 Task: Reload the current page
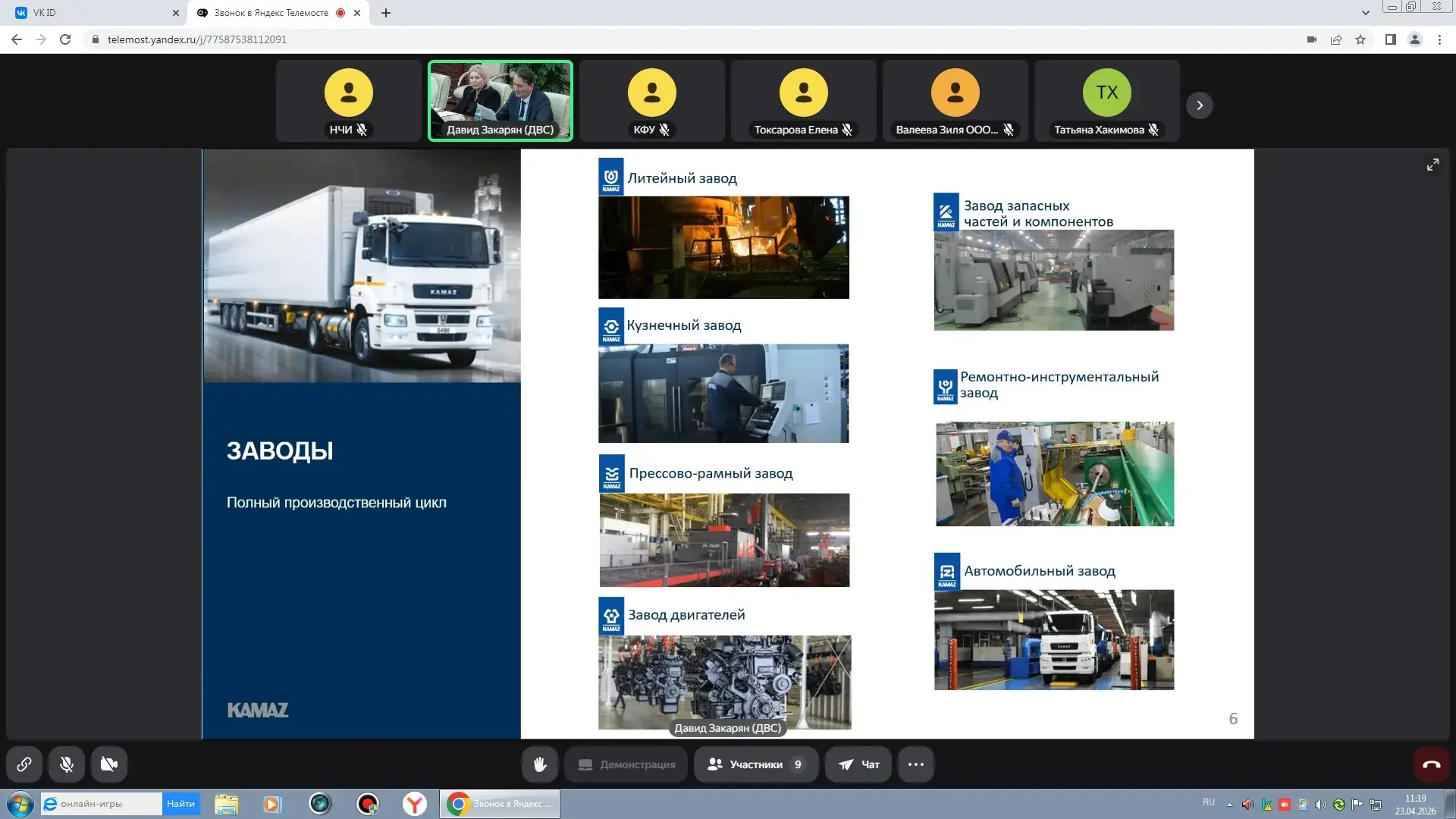coord(65,39)
